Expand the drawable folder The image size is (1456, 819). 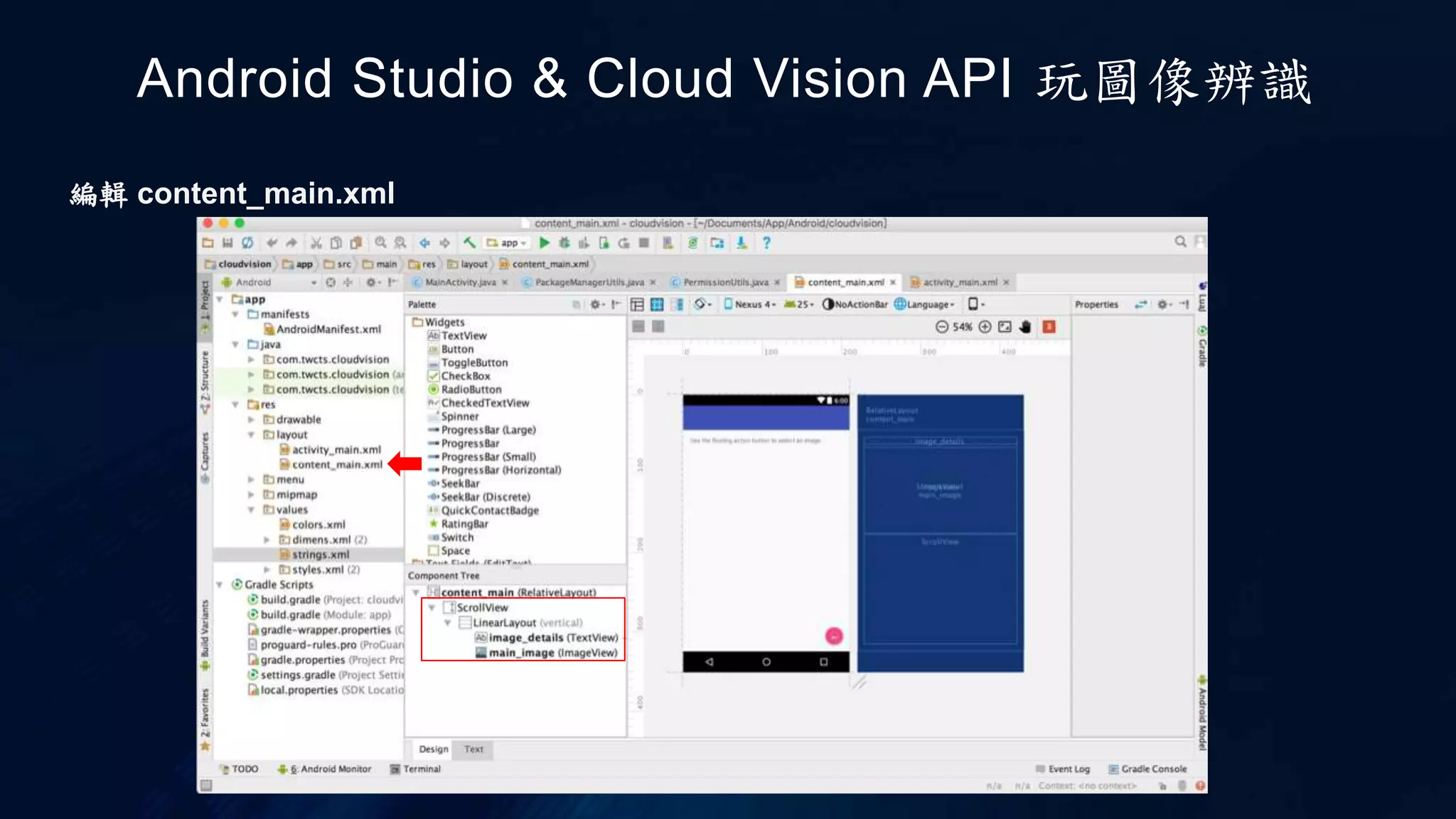(251, 419)
